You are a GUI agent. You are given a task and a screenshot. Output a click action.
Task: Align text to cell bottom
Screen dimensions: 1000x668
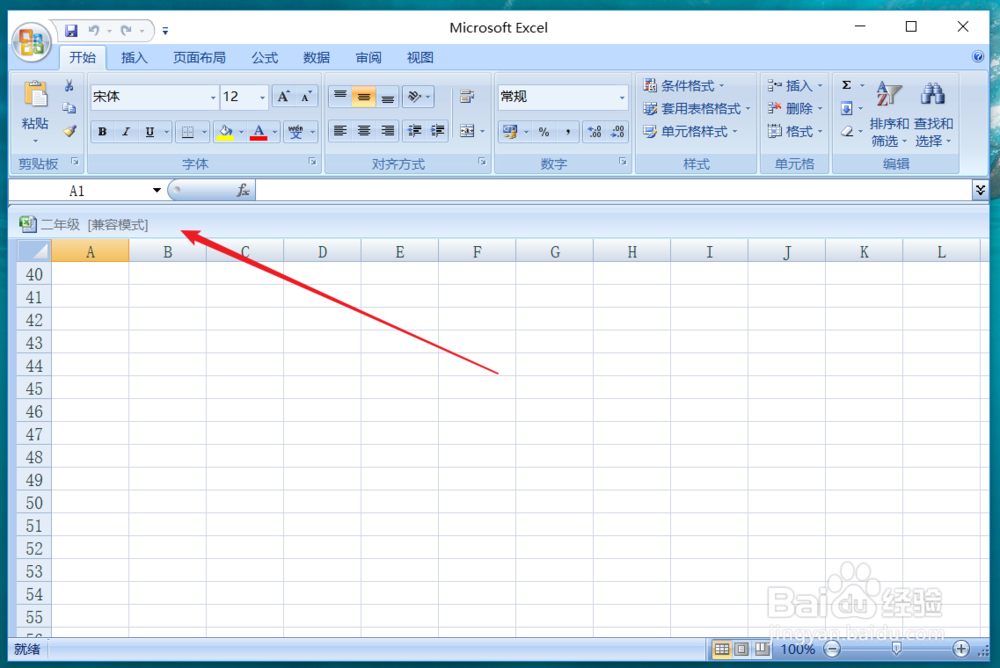(387, 96)
